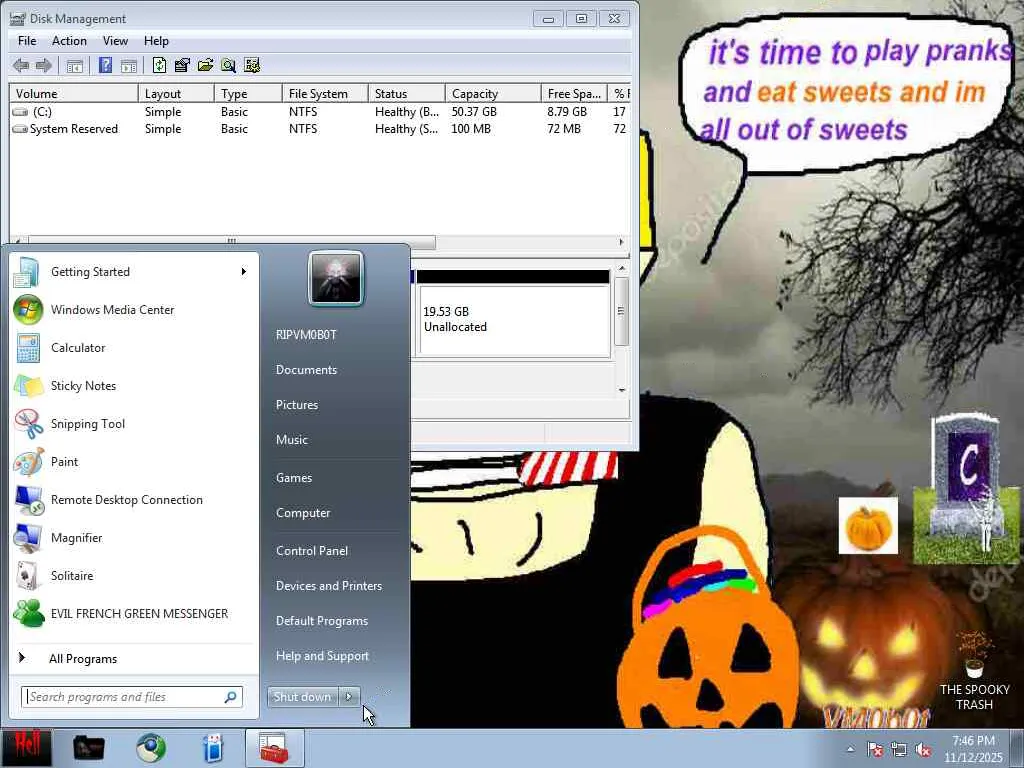1024x768 pixels.
Task: Click the muted volume tray icon
Action: coord(923,750)
